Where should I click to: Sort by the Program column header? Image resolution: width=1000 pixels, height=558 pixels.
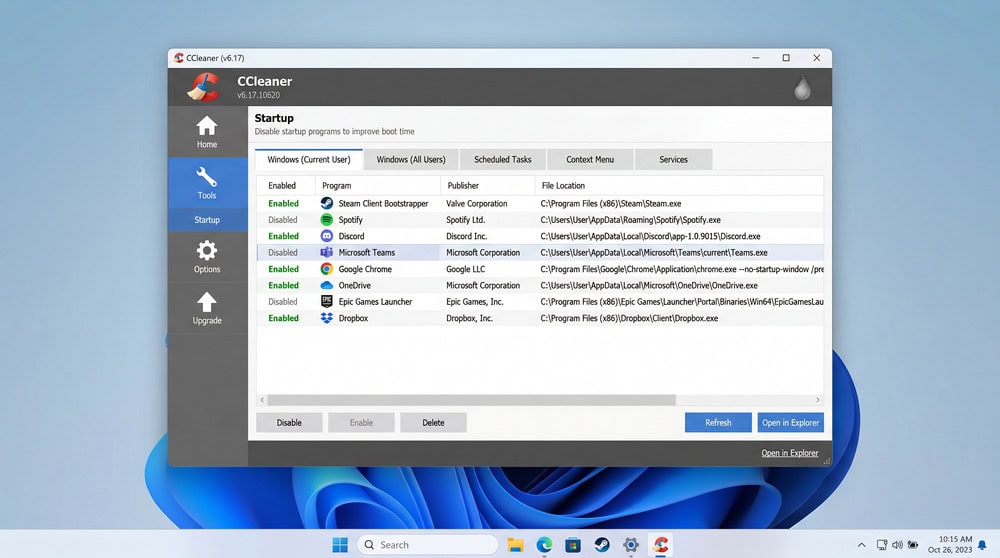click(x=378, y=186)
